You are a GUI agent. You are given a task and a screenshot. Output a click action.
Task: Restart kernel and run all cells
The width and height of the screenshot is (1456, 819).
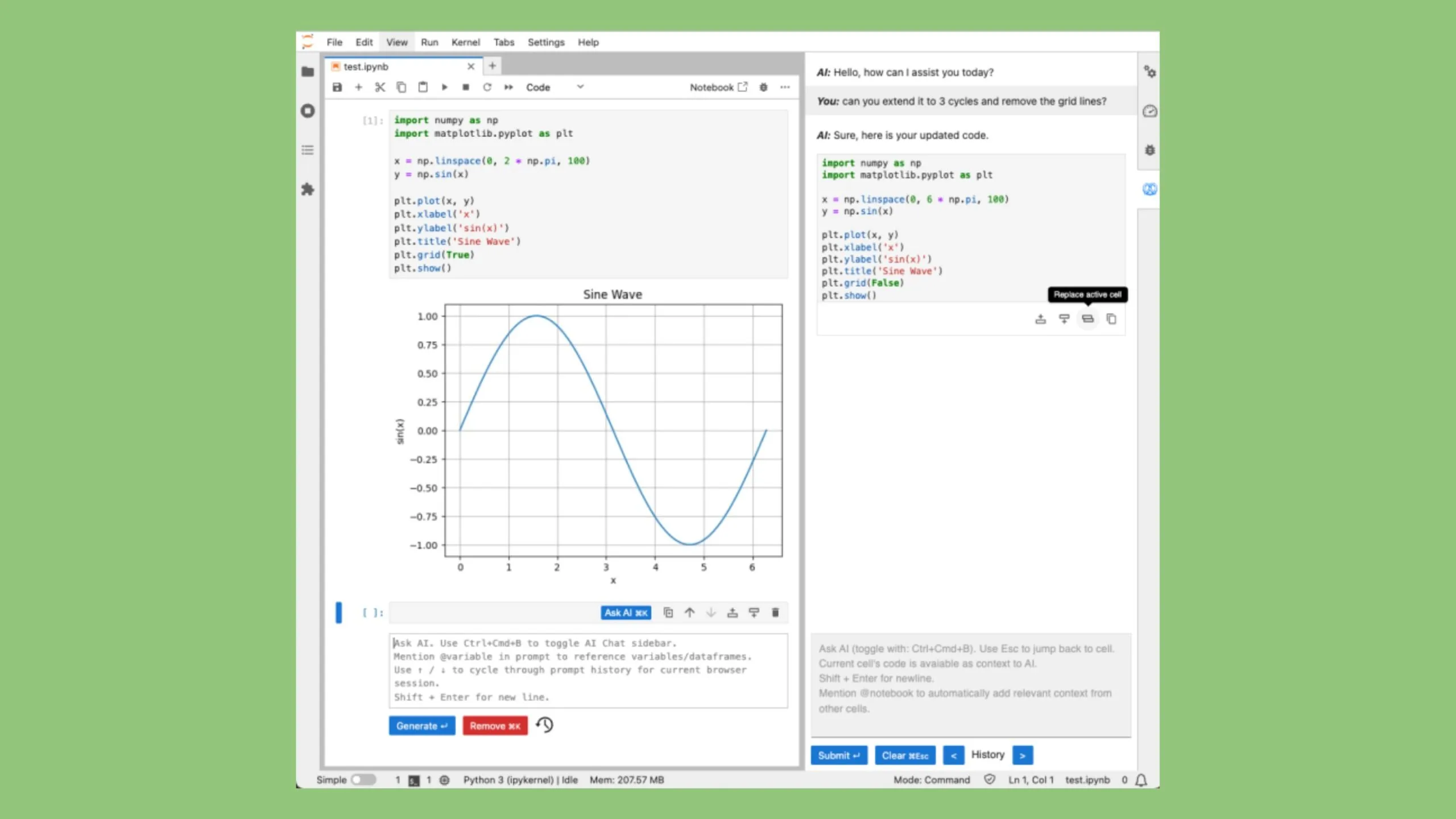coord(508,87)
